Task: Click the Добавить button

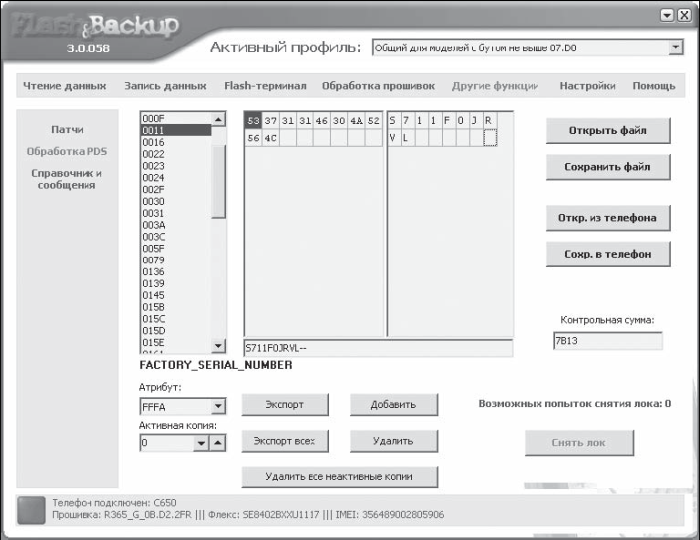Action: point(393,404)
